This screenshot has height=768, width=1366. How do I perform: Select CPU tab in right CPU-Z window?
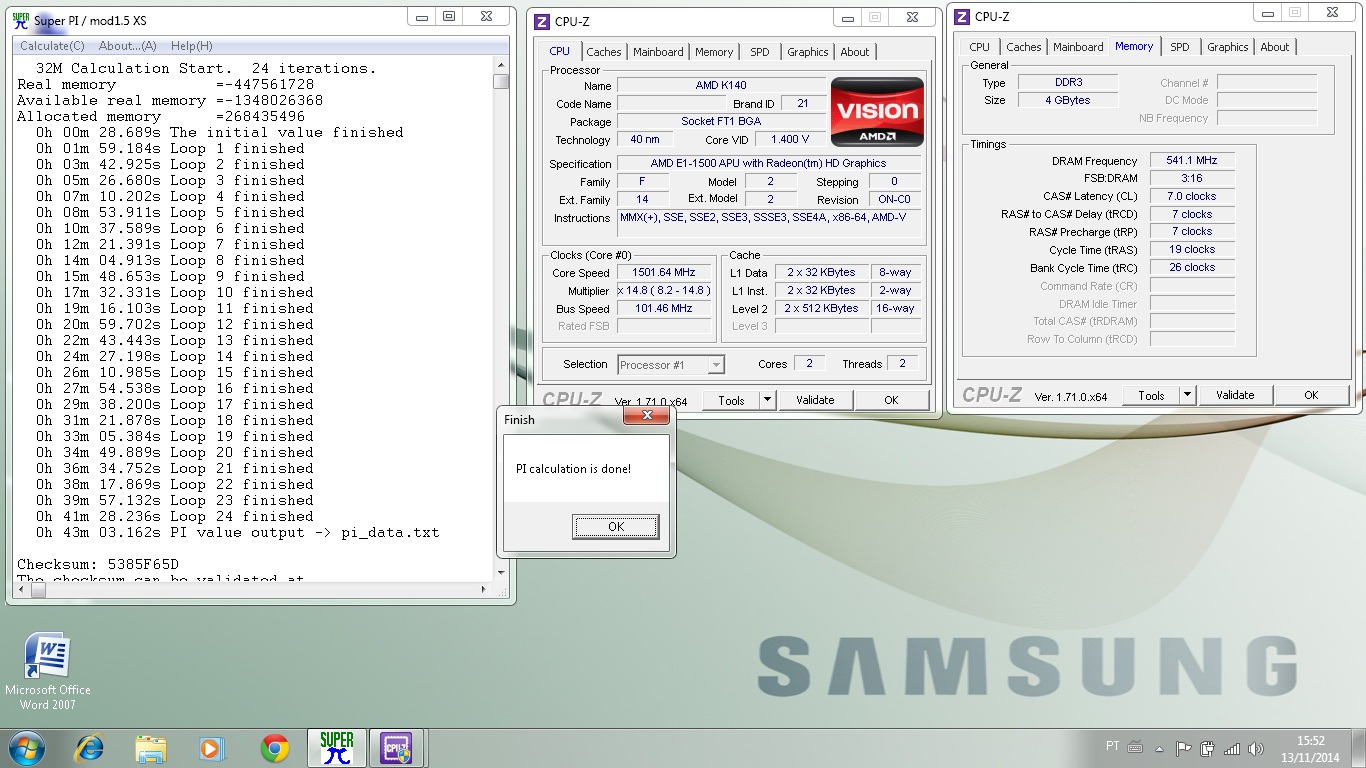[x=980, y=47]
